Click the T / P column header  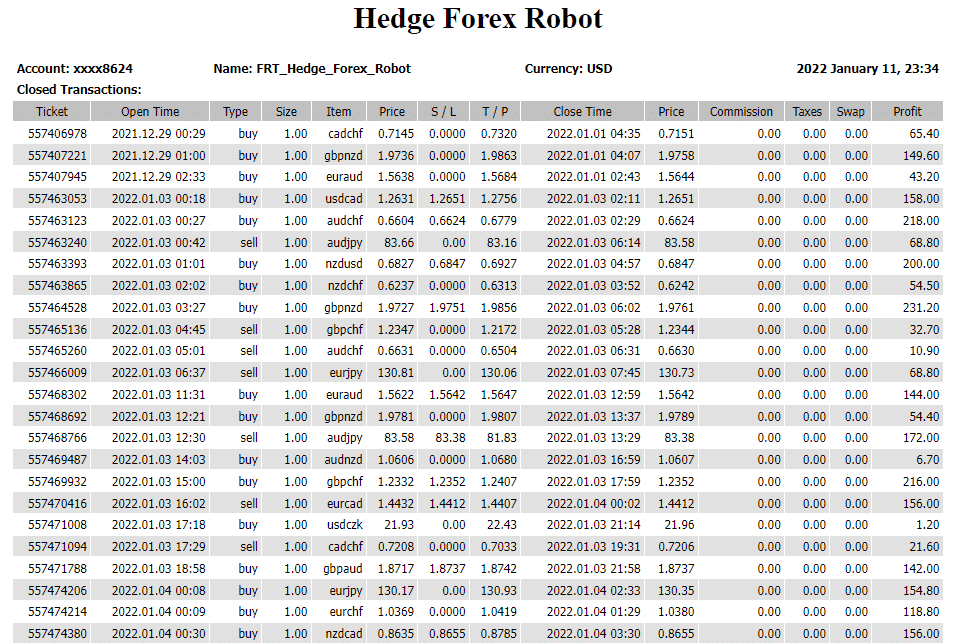(495, 111)
